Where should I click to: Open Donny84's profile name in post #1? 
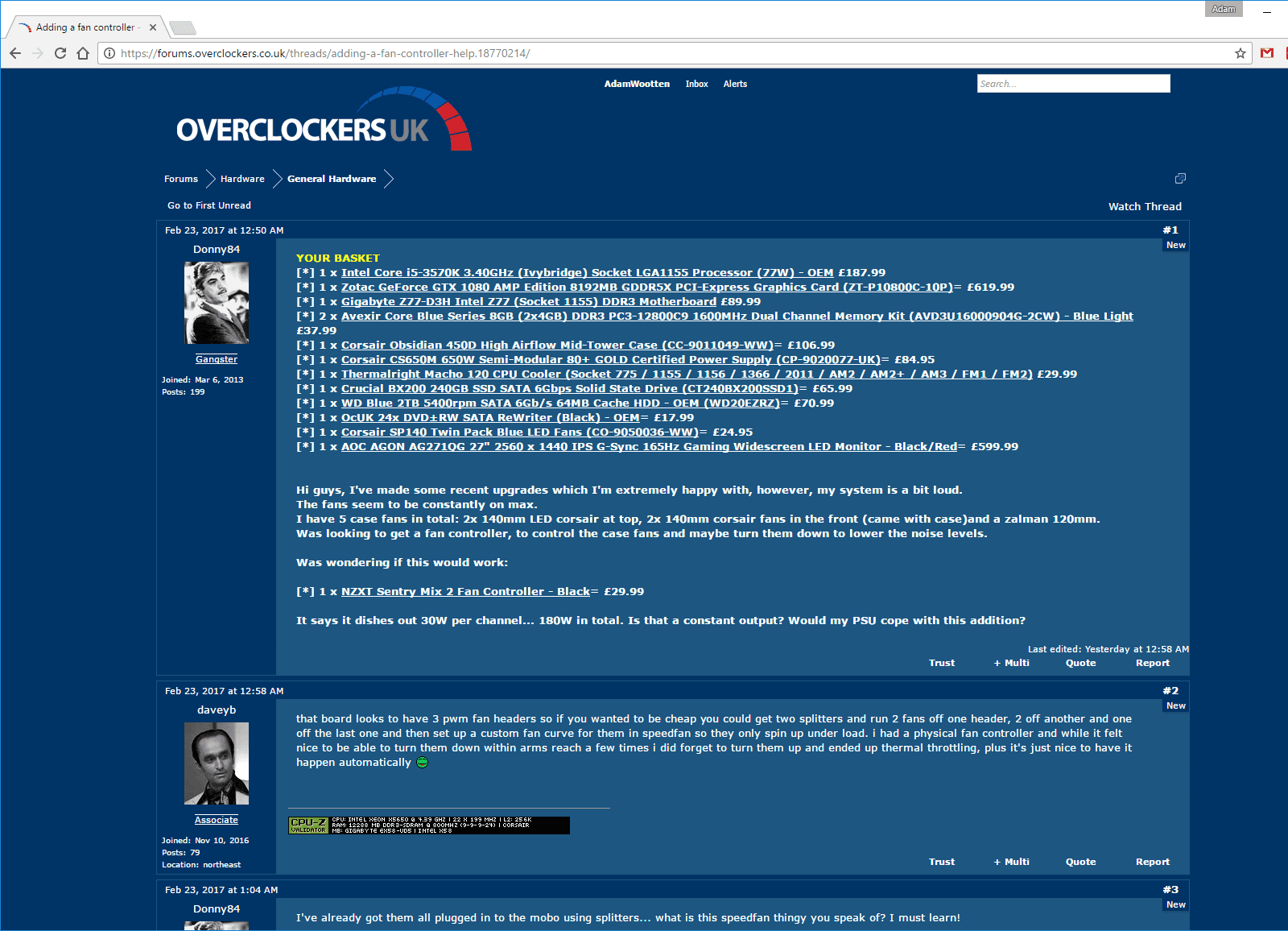pyautogui.click(x=217, y=250)
